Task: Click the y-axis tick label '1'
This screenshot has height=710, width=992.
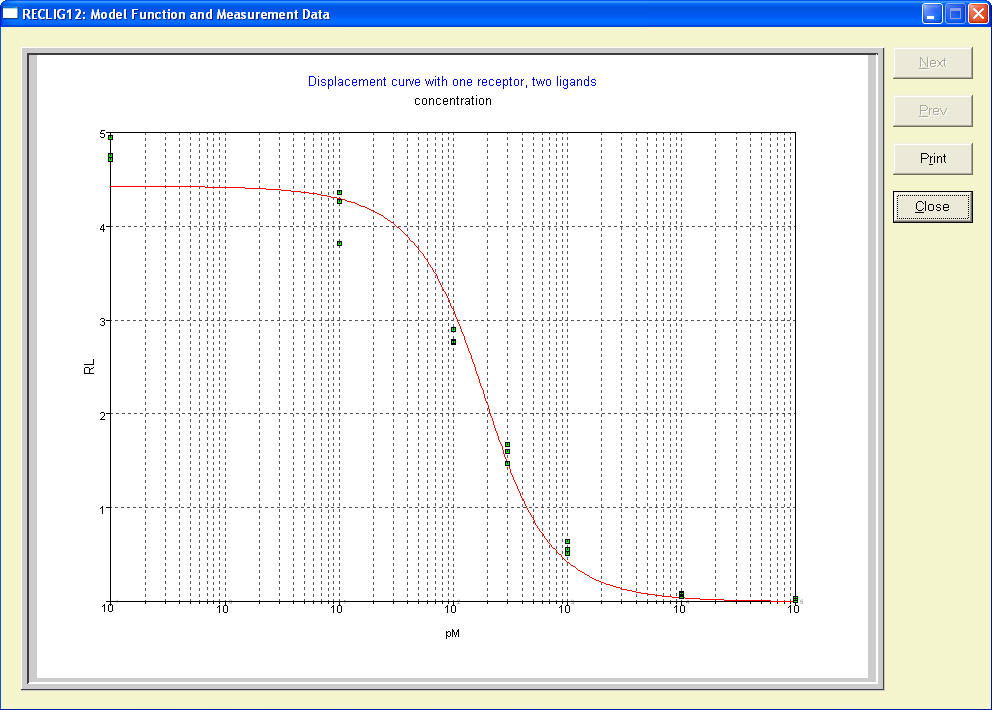Action: coord(102,508)
